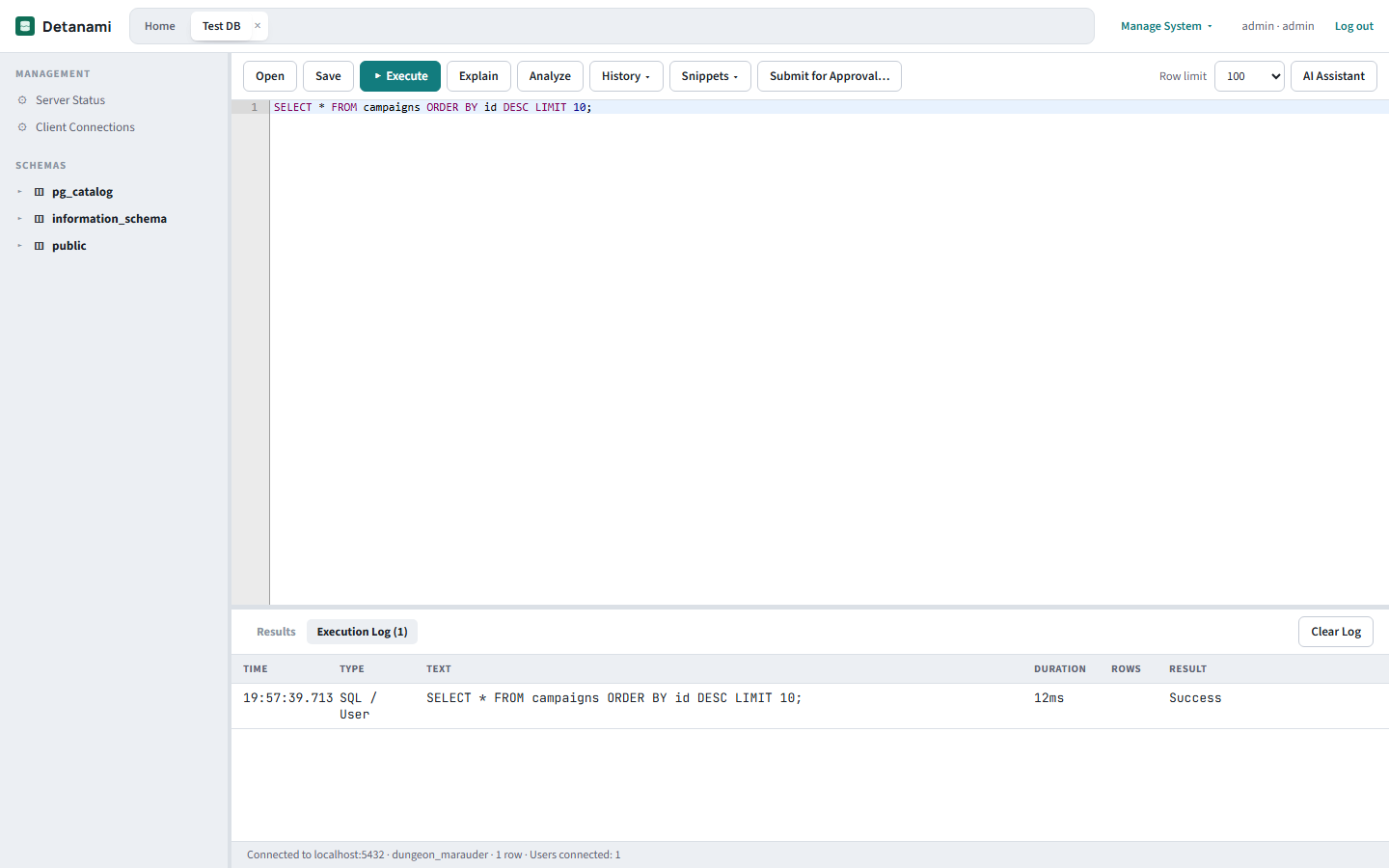Click the public schema icon

(x=40, y=246)
